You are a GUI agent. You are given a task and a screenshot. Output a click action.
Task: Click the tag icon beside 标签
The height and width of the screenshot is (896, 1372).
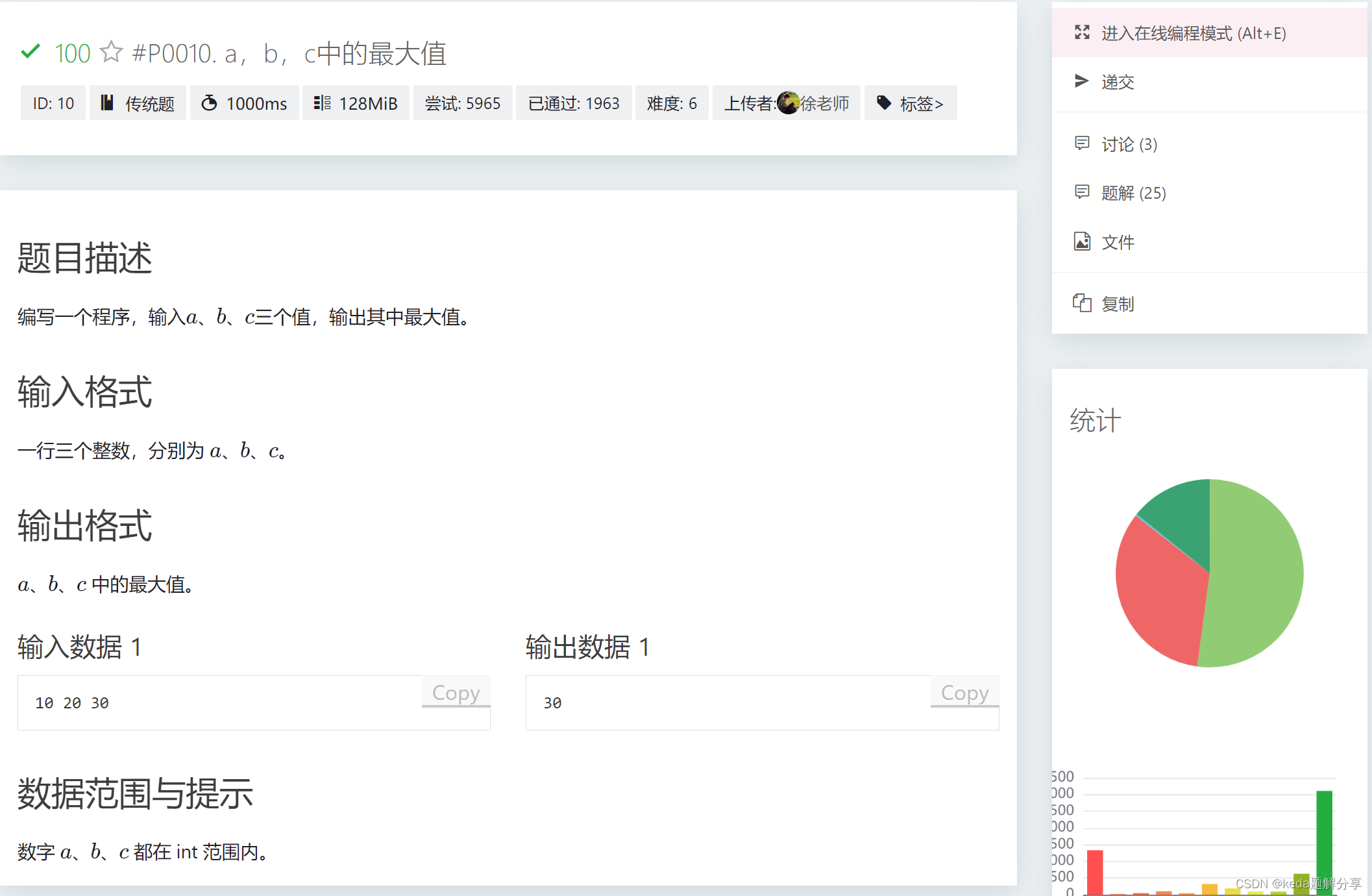884,103
